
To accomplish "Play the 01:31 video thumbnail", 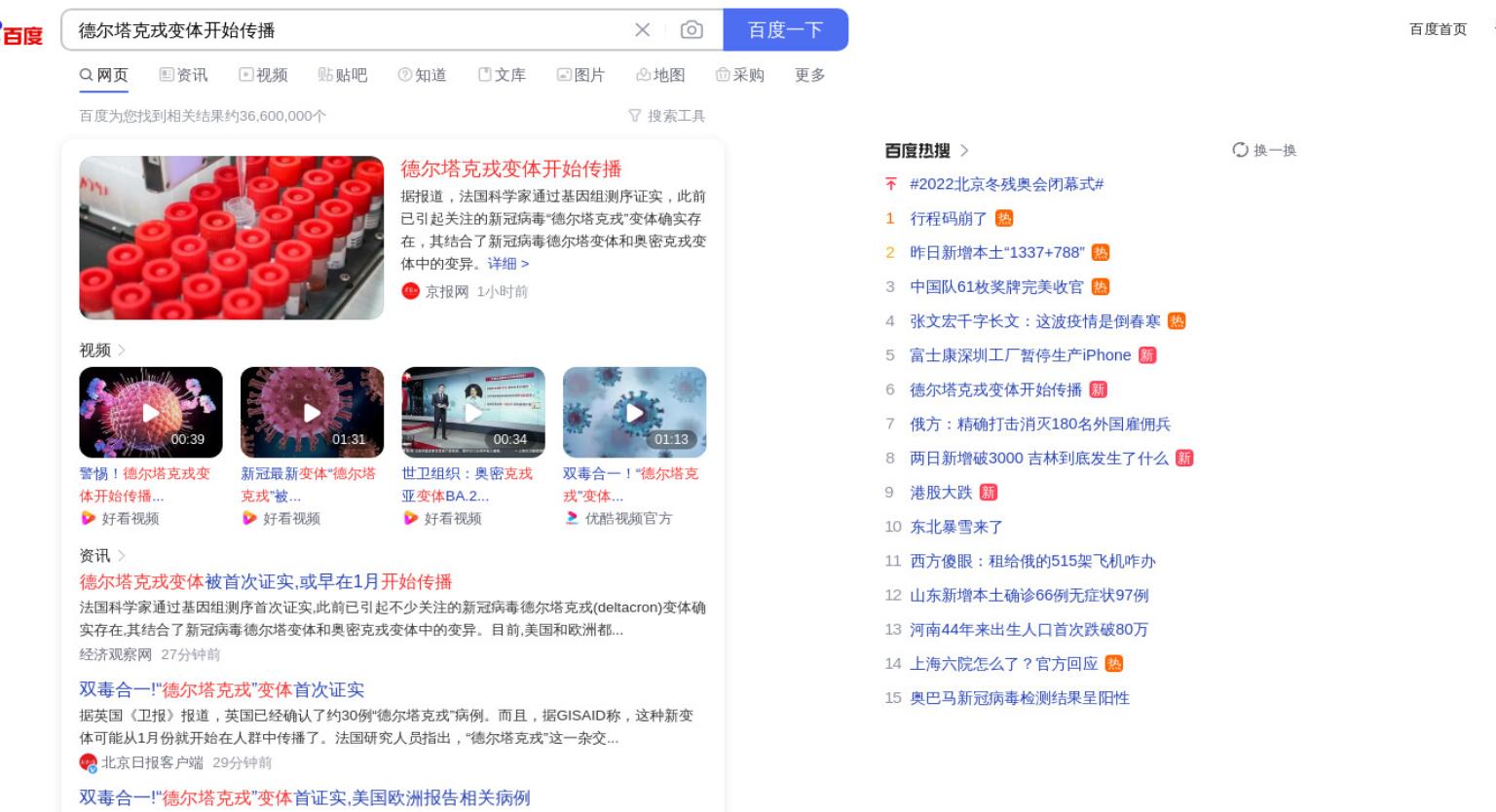I will click(x=312, y=412).
